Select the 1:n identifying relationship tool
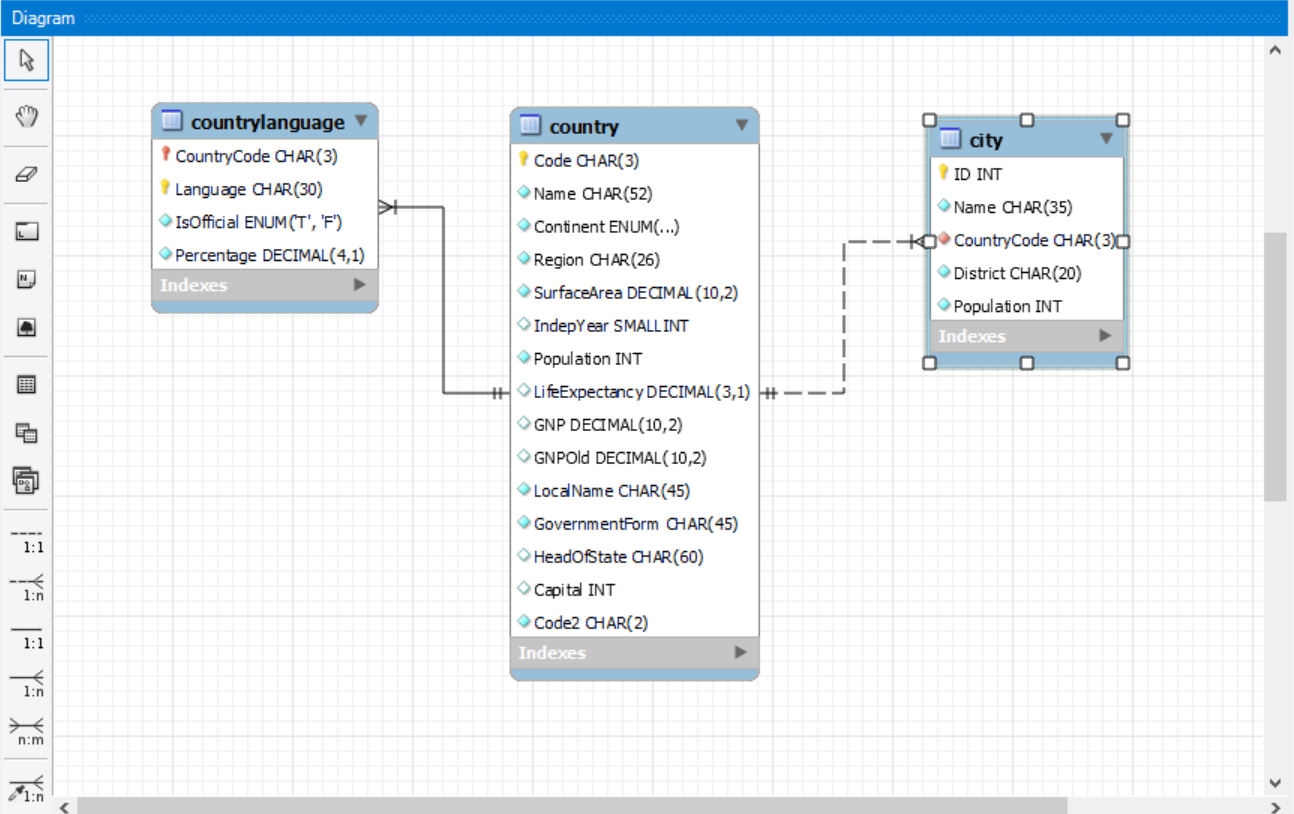Image resolution: width=1294 pixels, height=814 pixels. pyautogui.click(x=27, y=682)
